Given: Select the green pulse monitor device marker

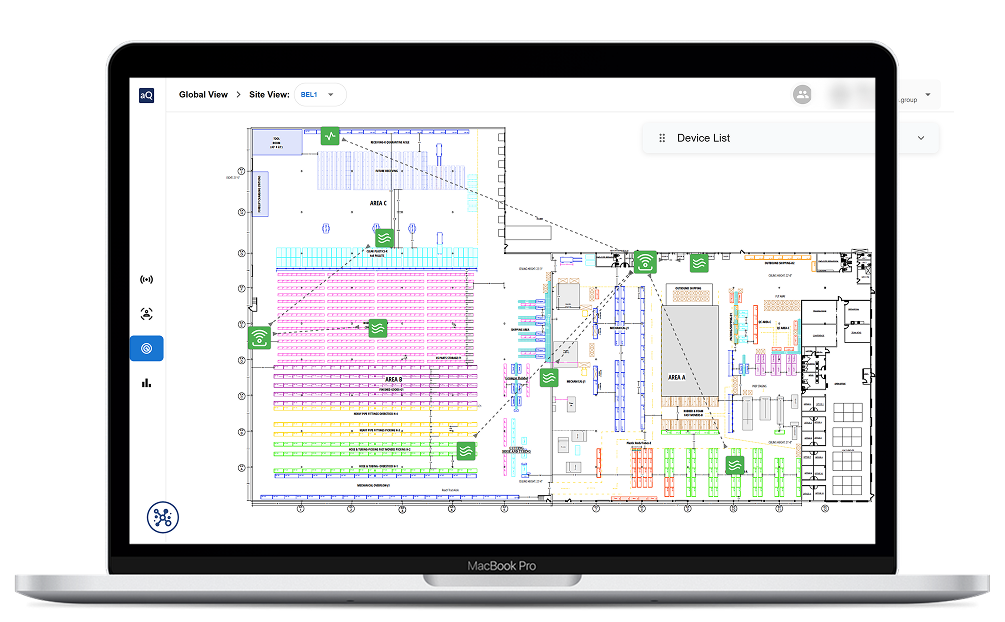Looking at the screenshot, I should click(x=329, y=136).
